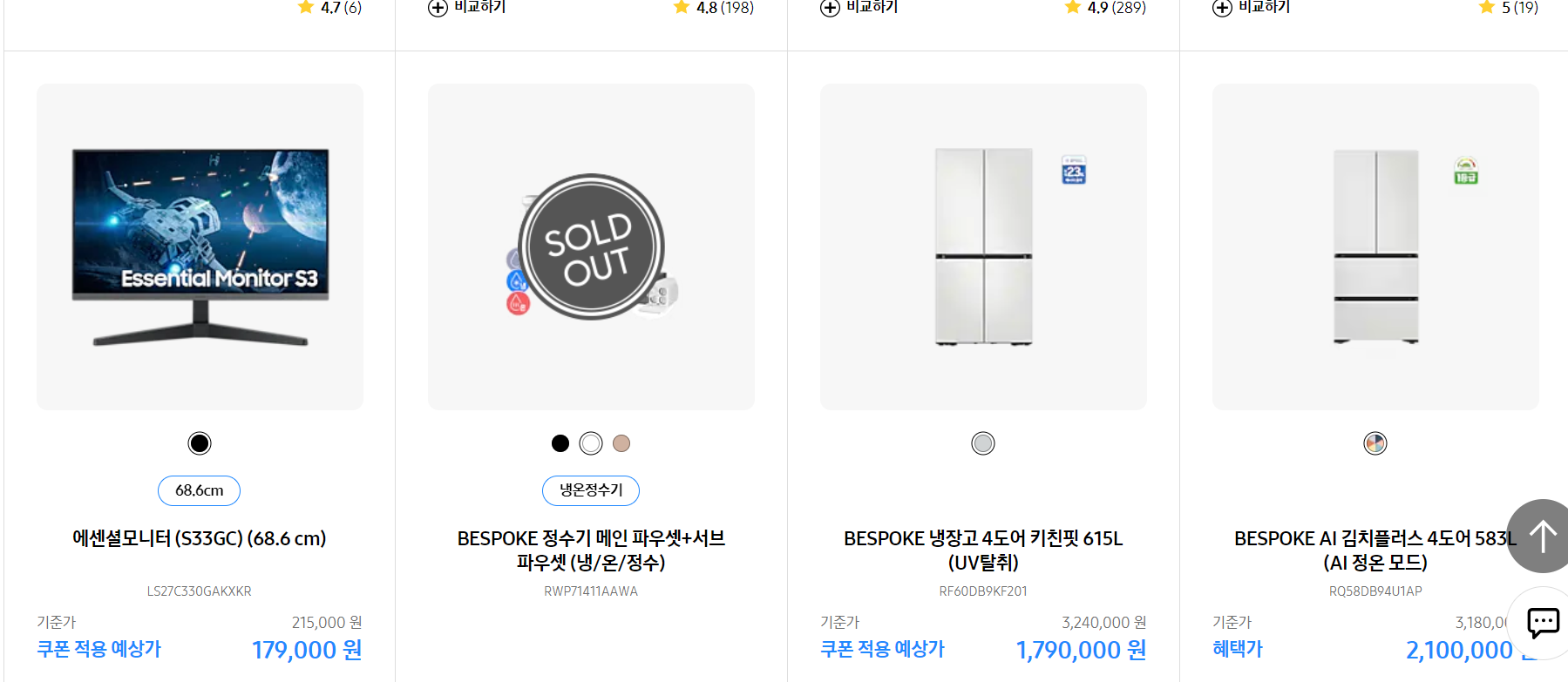Open the 에센셜모니터 (S33GC) product link
This screenshot has height=682, width=1568.
pyautogui.click(x=199, y=538)
